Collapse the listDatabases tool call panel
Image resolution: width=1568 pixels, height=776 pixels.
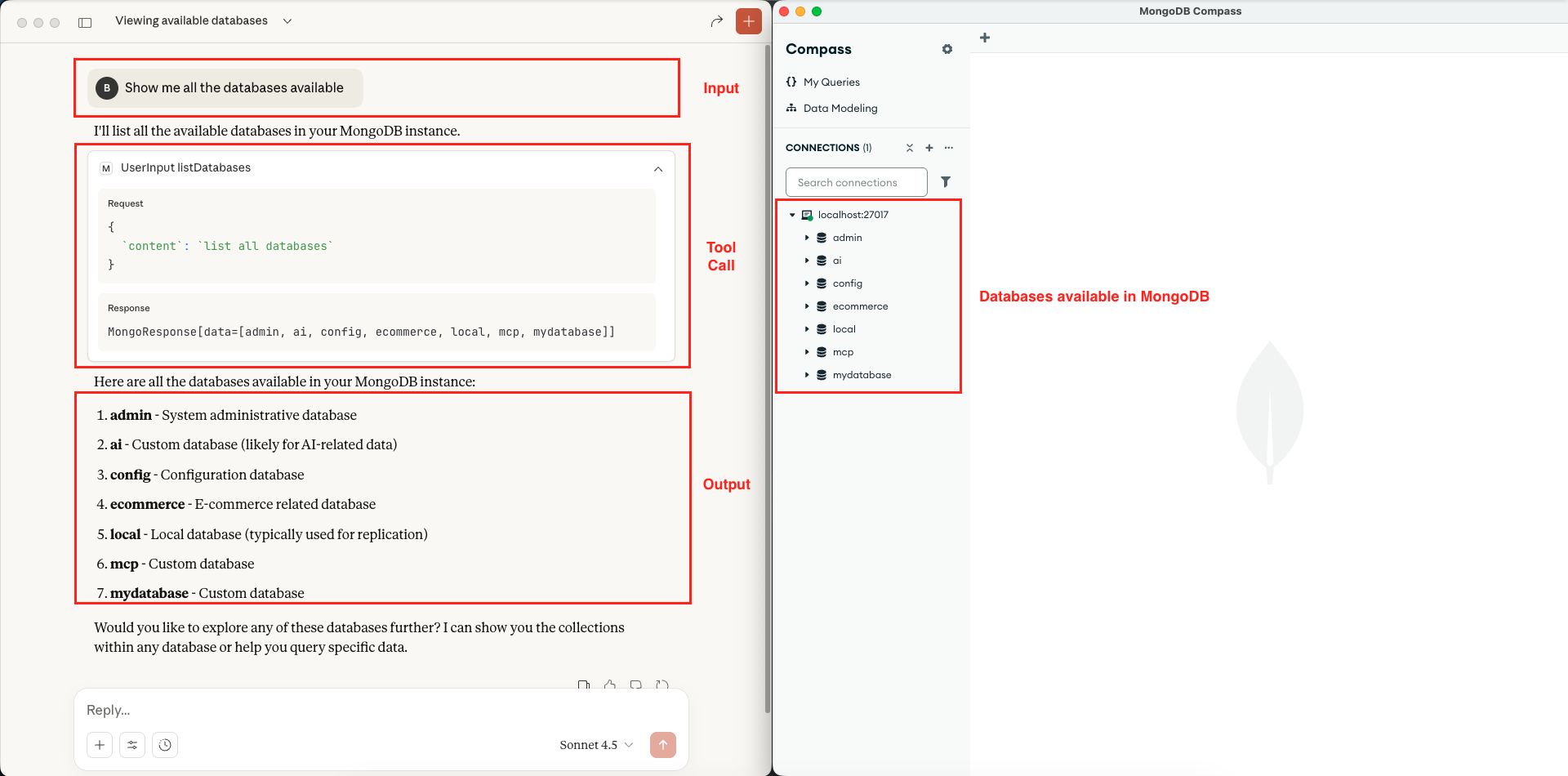click(x=657, y=169)
